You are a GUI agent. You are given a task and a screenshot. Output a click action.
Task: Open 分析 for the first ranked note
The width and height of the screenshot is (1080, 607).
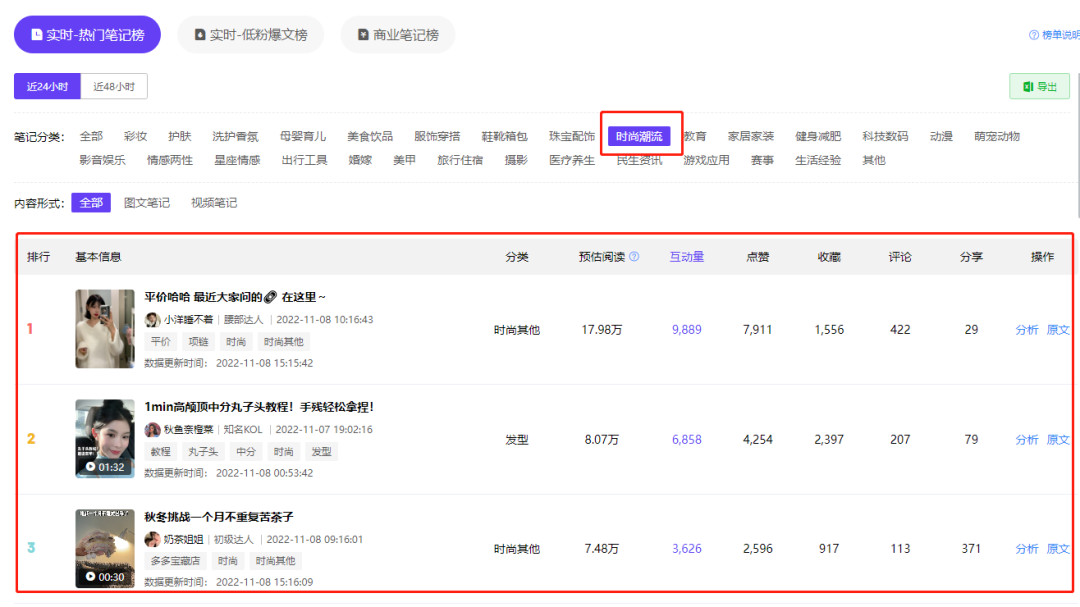(1026, 329)
